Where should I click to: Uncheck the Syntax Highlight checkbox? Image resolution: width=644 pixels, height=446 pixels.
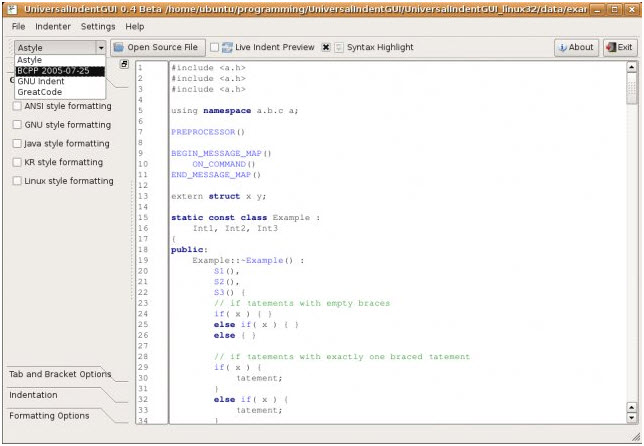click(326, 48)
